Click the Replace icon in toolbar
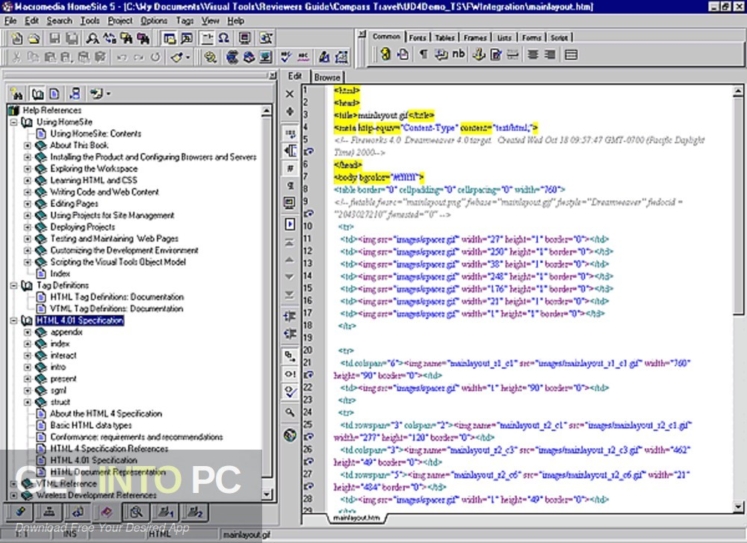Screen dimensions: 747x543 109,39
